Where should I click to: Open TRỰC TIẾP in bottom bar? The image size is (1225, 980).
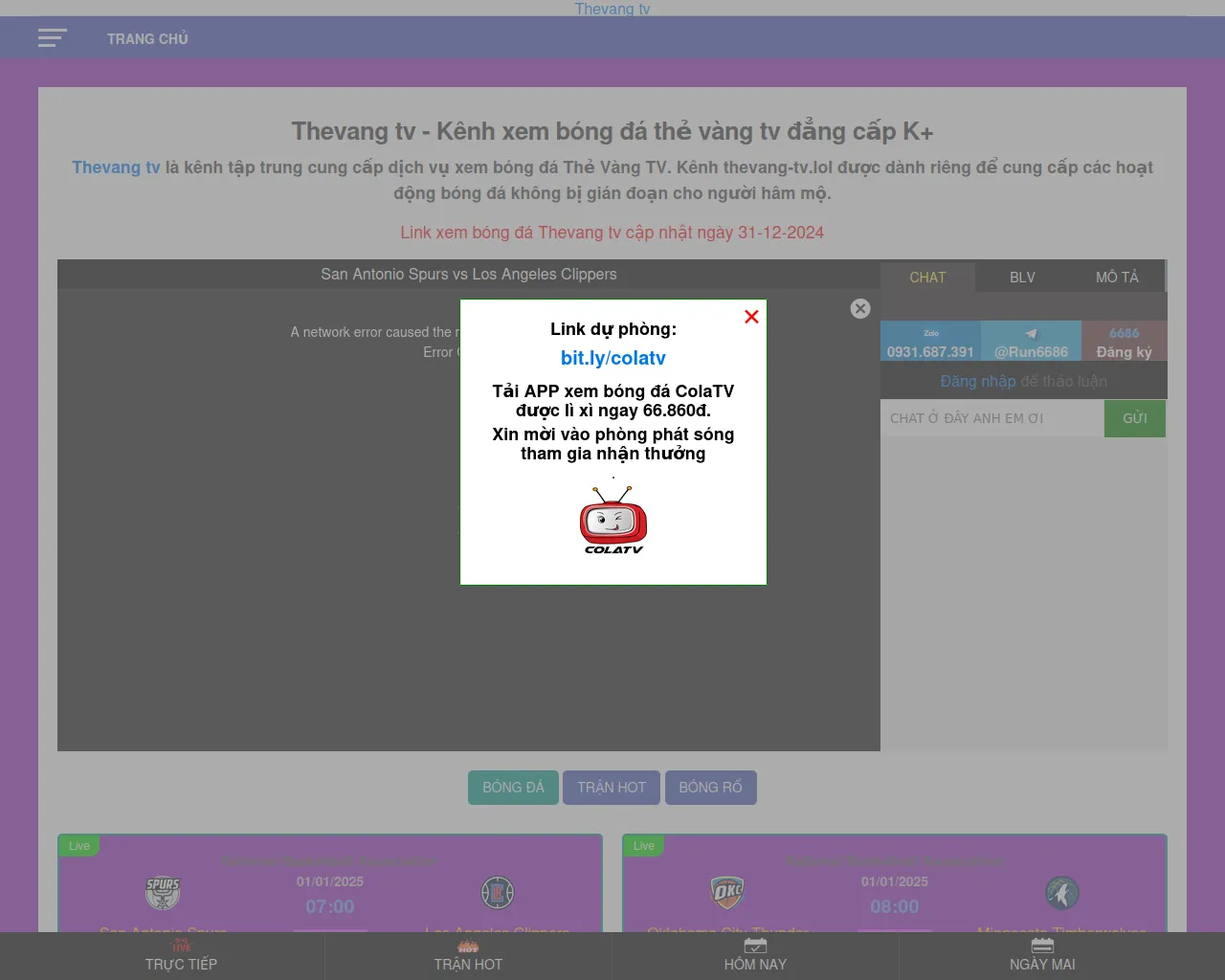pyautogui.click(x=181, y=956)
